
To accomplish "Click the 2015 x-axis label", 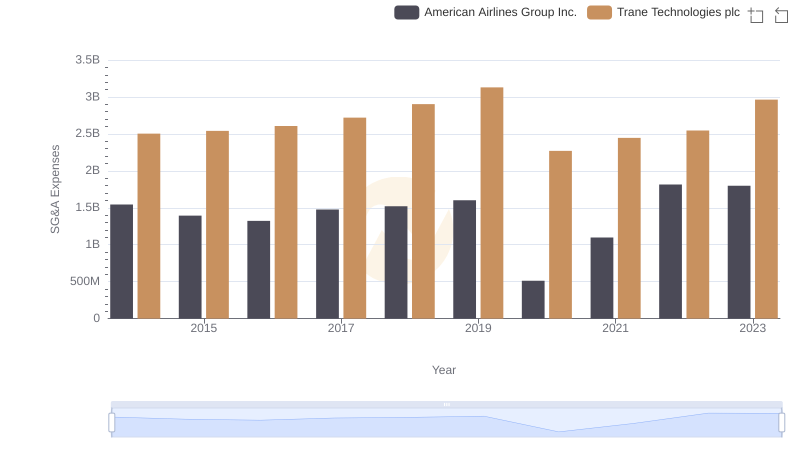I will (x=204, y=328).
